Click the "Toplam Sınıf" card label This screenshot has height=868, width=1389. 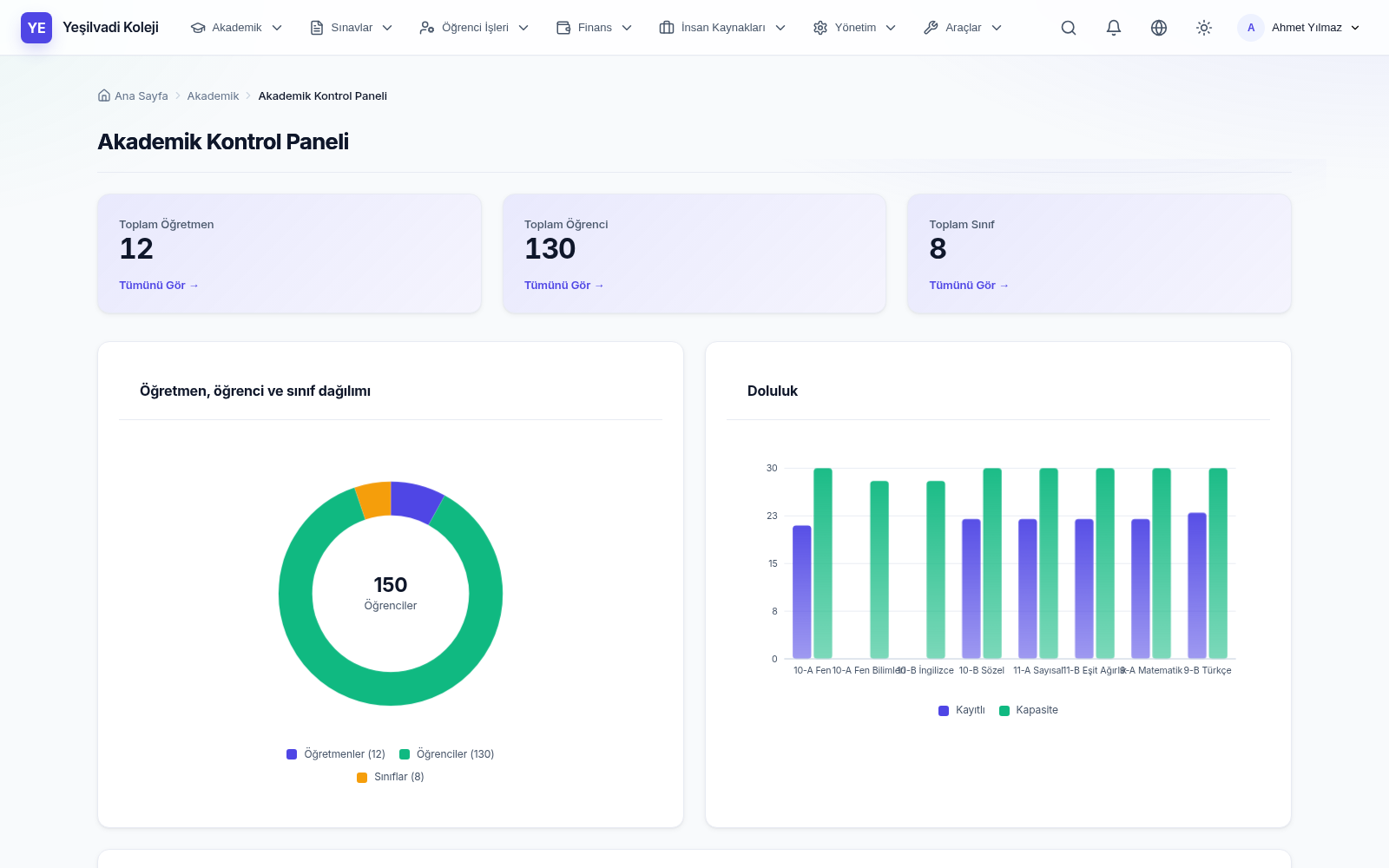962,225
